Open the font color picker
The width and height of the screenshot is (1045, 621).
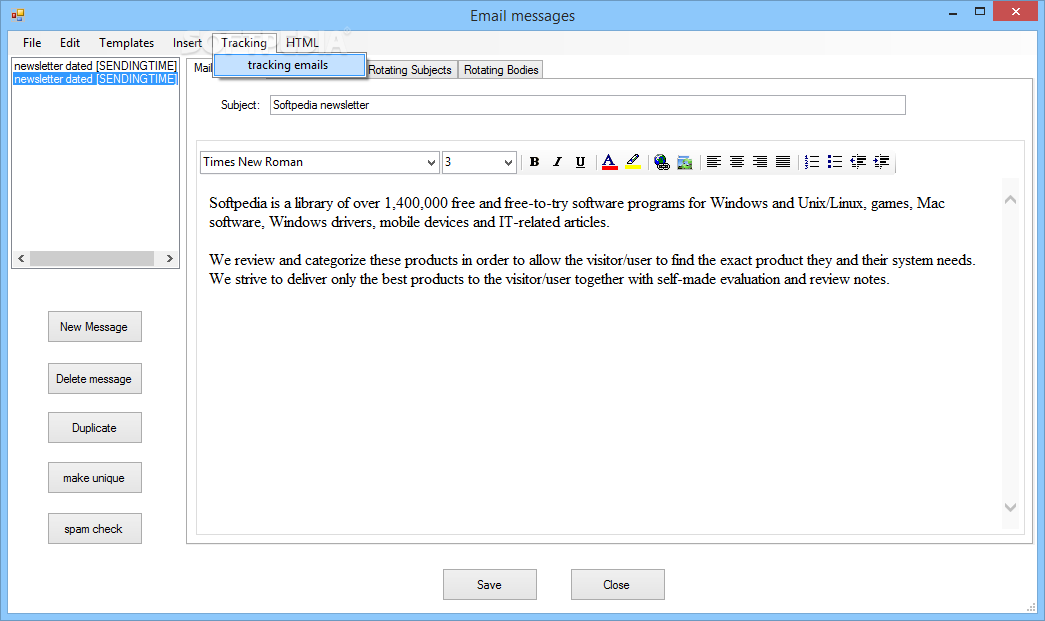click(609, 162)
